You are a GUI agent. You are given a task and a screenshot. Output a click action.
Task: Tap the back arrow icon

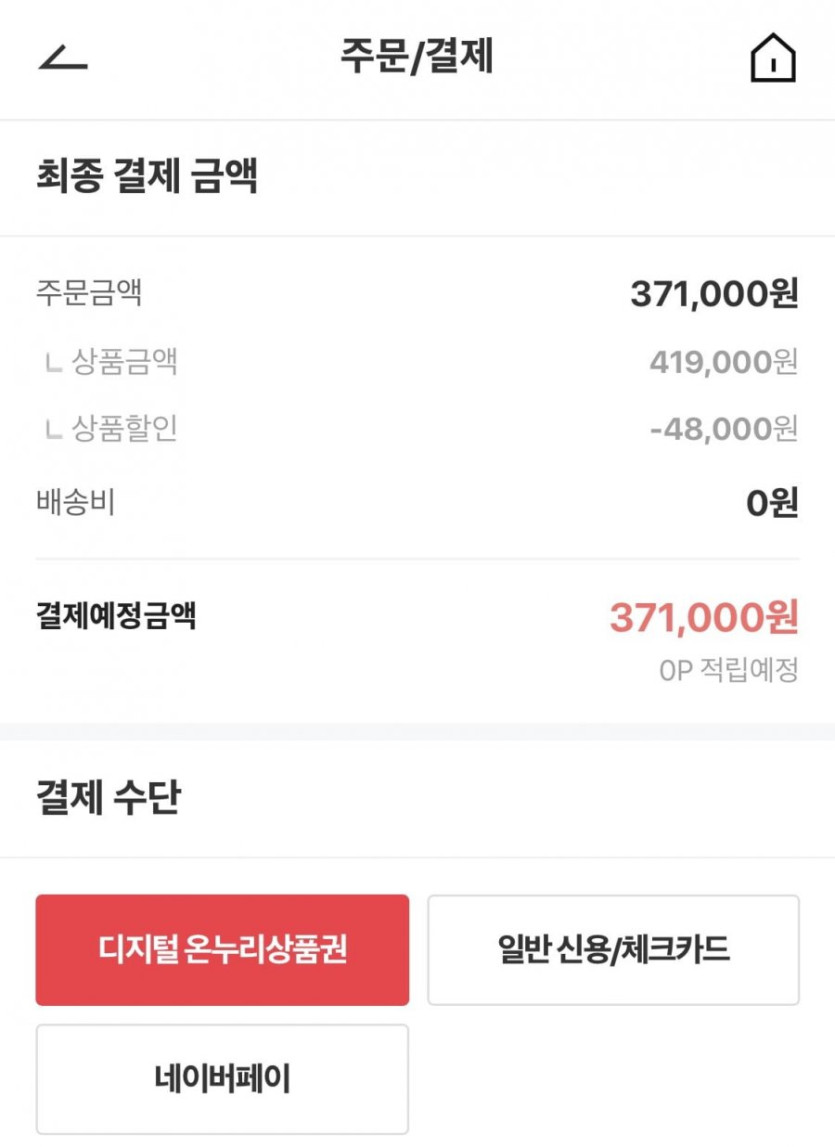(63, 59)
